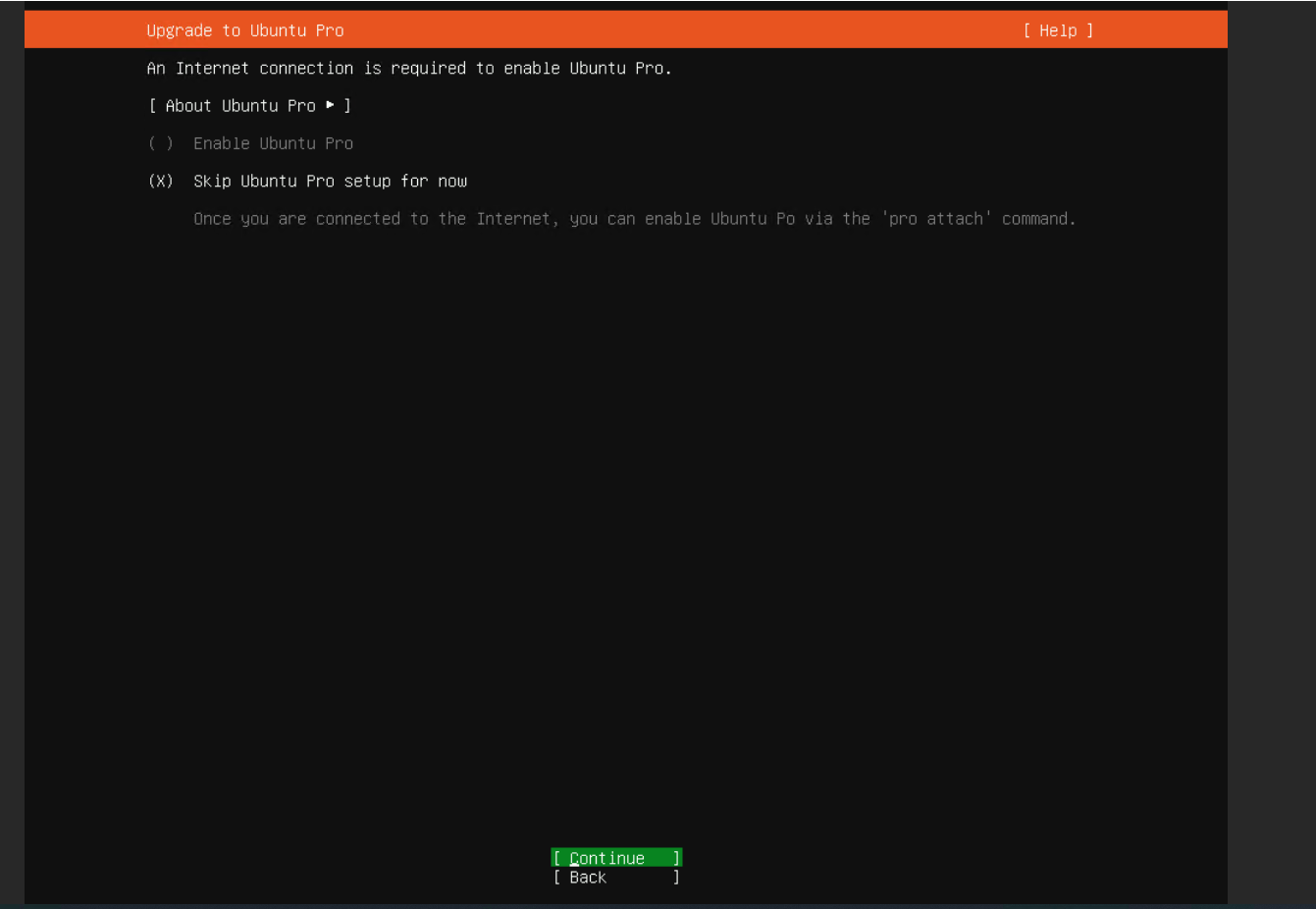Expand the About Ubuntu Pro section

point(240,106)
